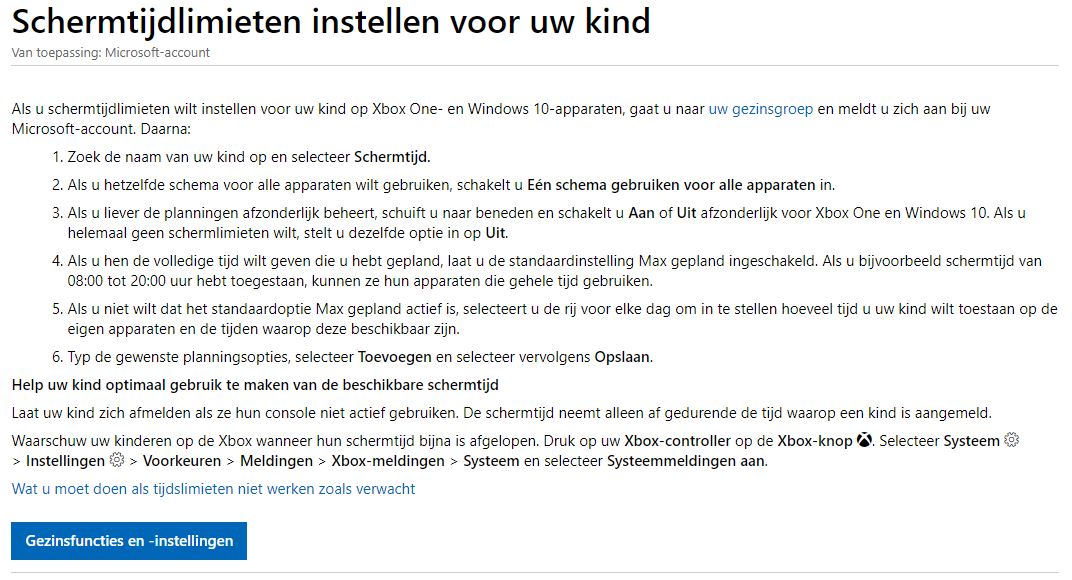Click the bold word Aan in step three

coord(641,213)
